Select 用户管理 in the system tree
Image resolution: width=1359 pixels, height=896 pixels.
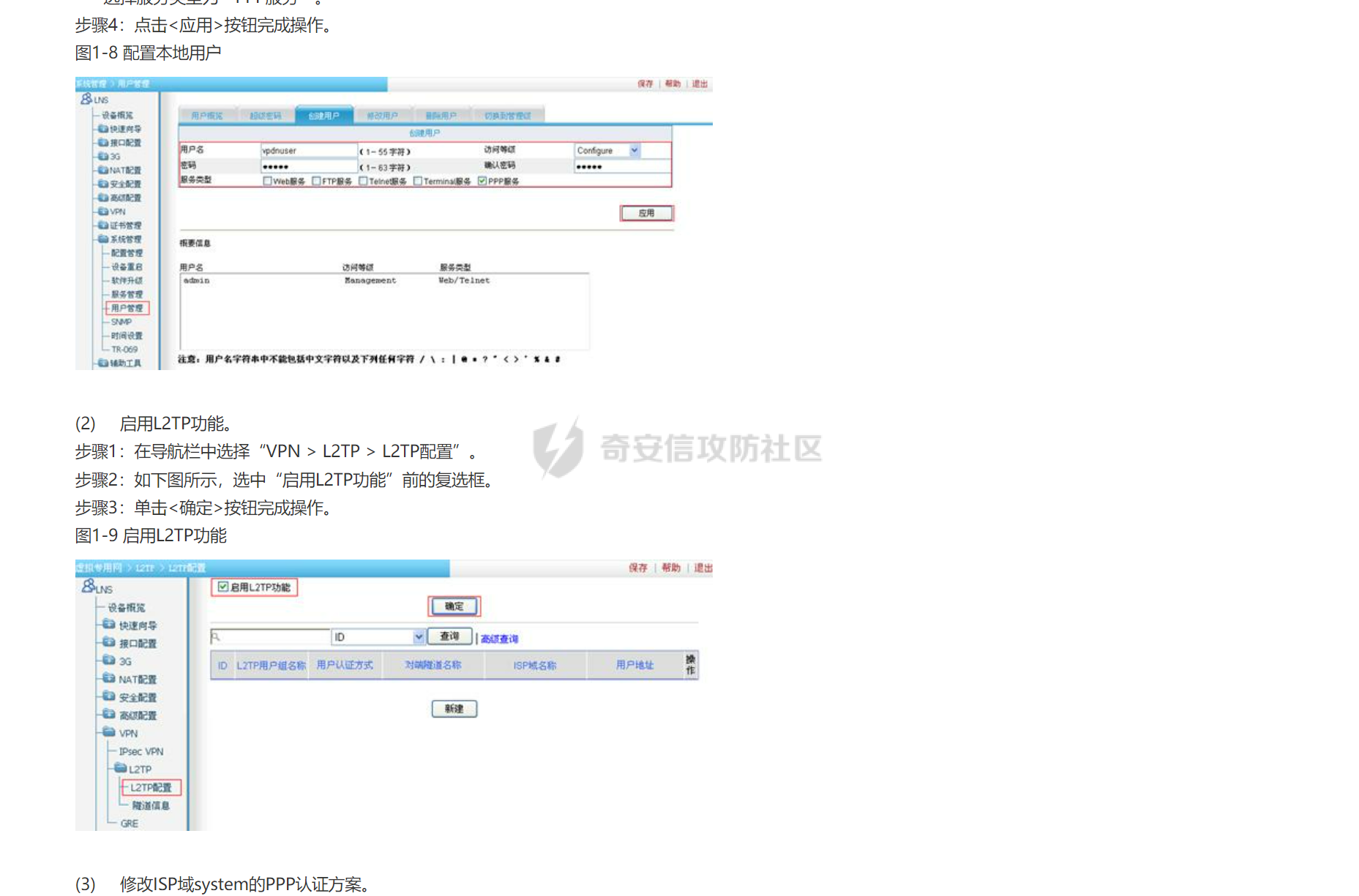pos(127,308)
